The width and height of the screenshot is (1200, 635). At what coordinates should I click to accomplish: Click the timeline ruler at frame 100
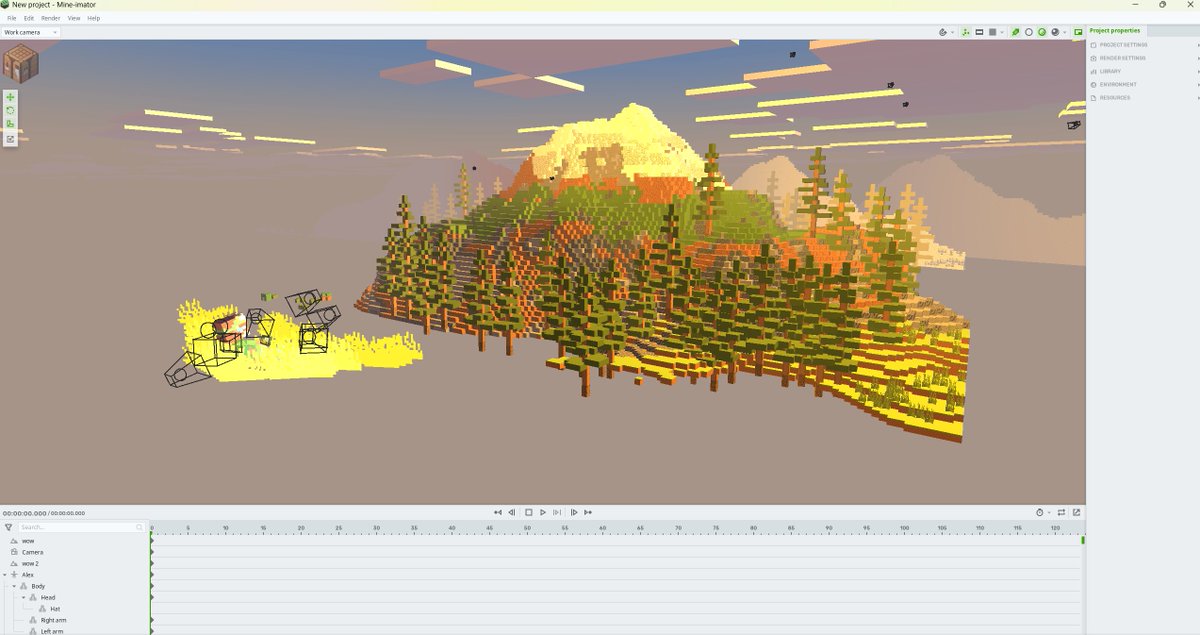tap(904, 529)
